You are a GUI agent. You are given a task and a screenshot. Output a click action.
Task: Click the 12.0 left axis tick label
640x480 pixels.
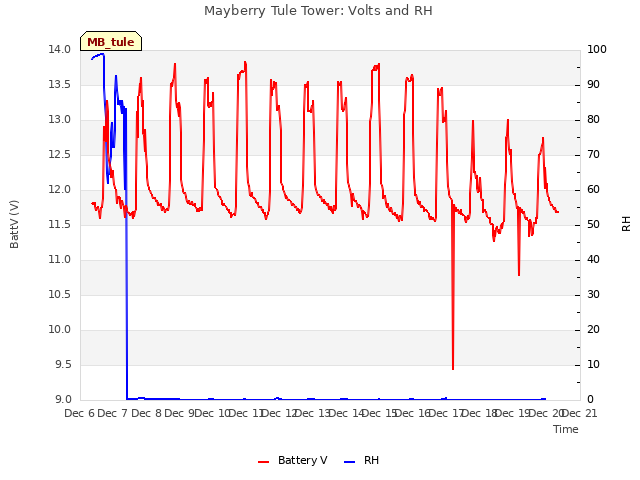[60, 190]
